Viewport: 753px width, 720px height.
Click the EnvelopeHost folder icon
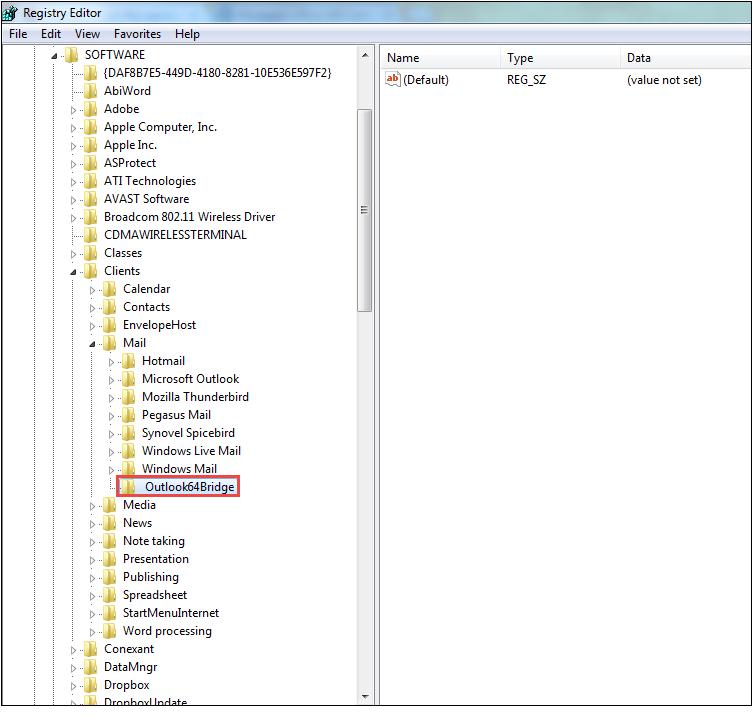pyautogui.click(x=109, y=325)
